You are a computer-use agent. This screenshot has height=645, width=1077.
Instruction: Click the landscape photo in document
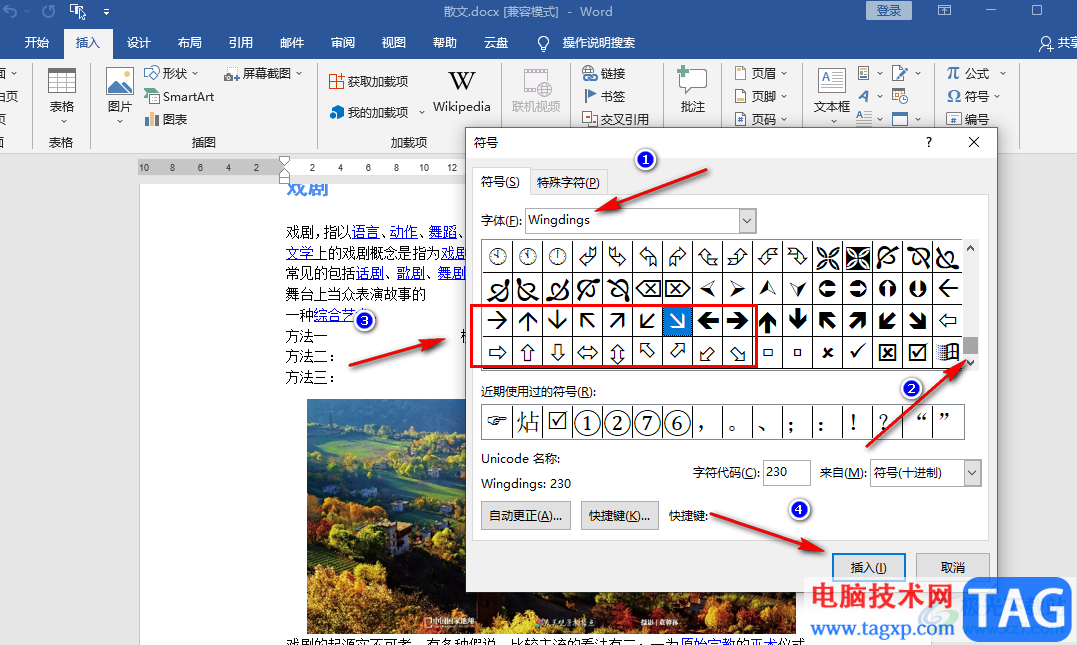tap(387, 515)
